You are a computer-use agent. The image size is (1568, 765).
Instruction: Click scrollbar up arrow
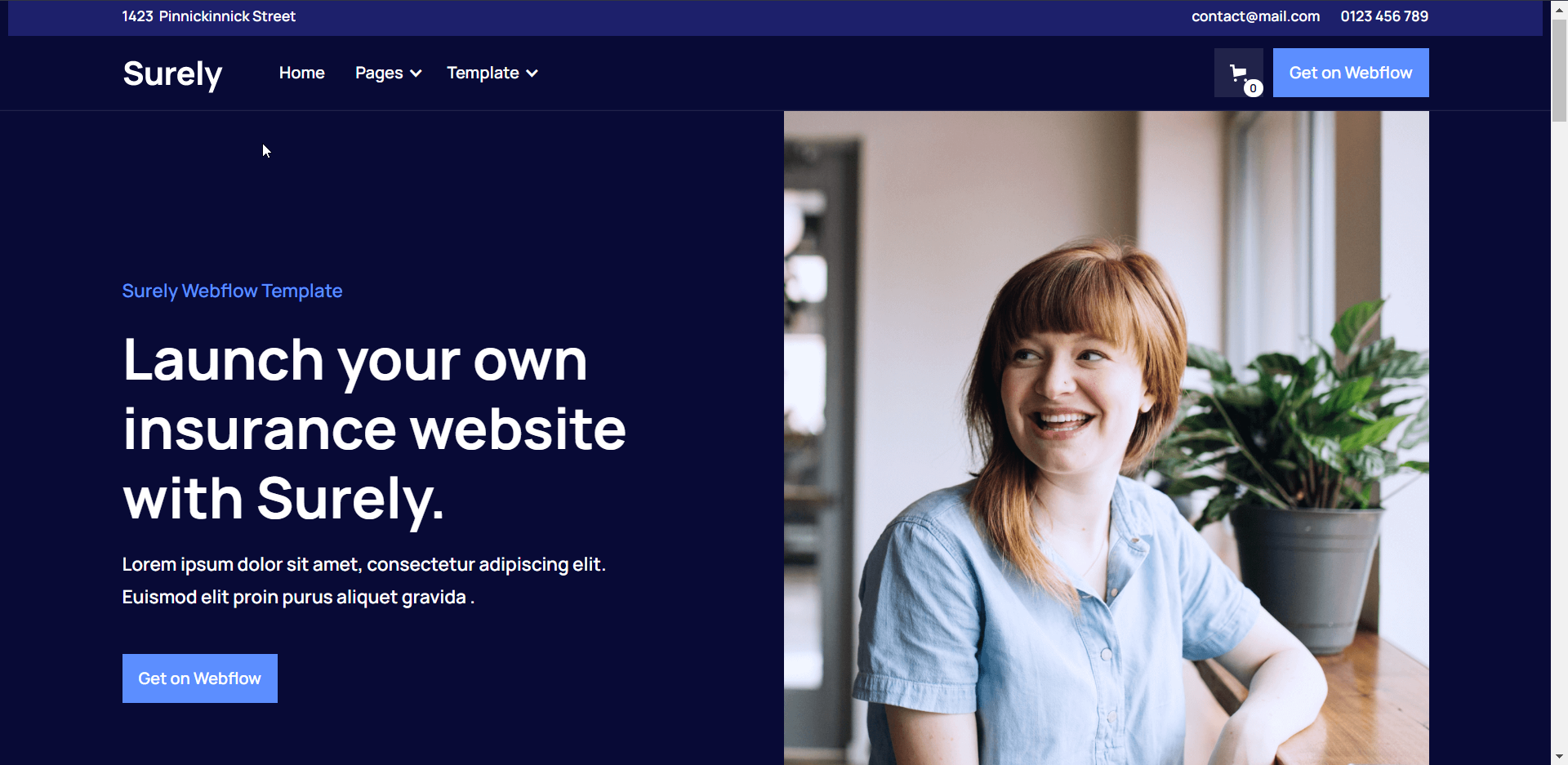pos(1559,7)
